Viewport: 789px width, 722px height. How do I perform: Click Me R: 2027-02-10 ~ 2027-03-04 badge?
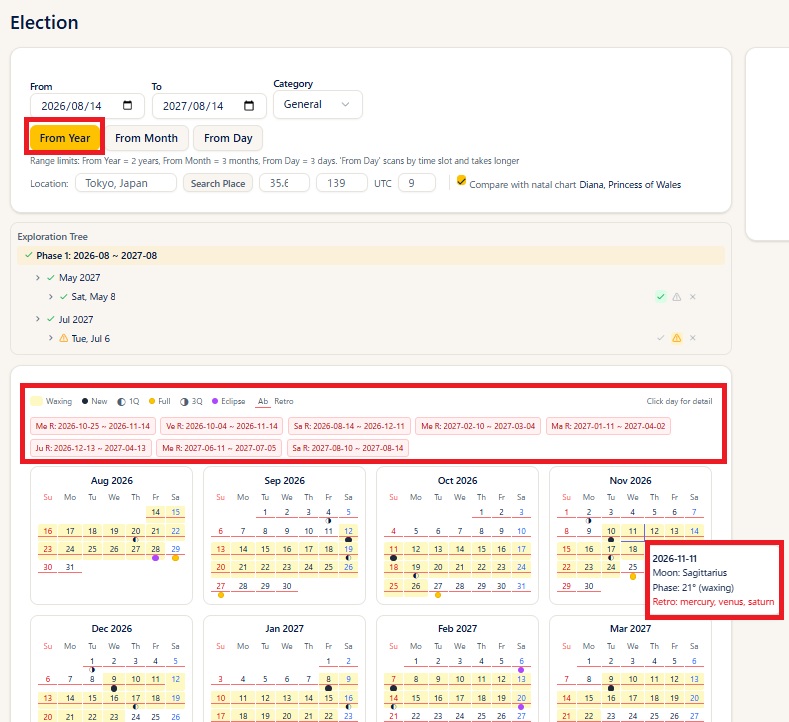click(x=478, y=426)
